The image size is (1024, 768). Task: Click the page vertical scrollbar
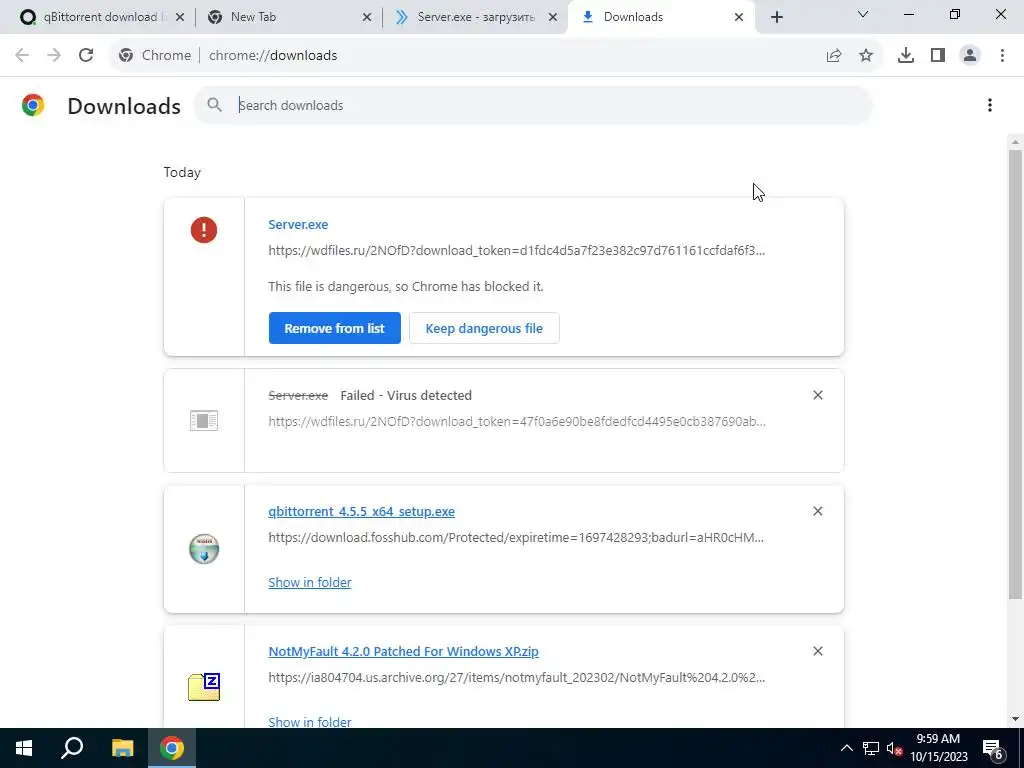[1015, 374]
